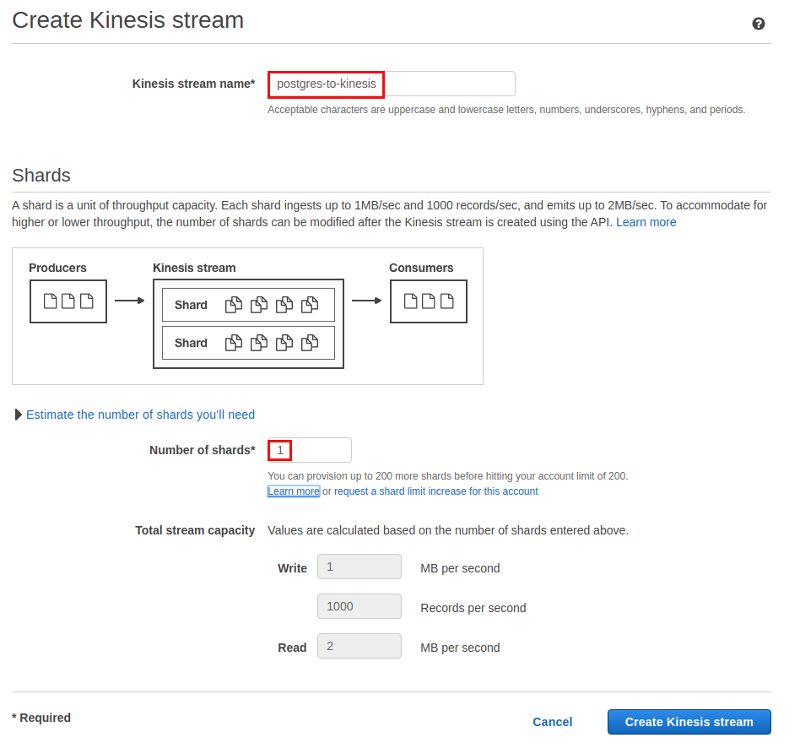
Task: Open the Shards description Learn more link
Action: pyautogui.click(x=646, y=222)
